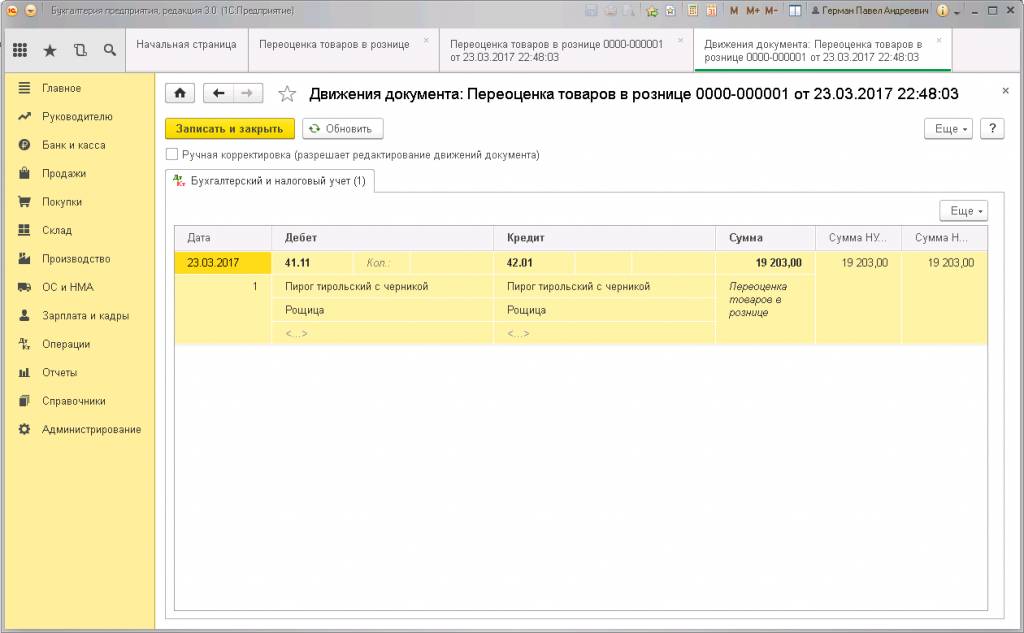The height and width of the screenshot is (633, 1024).
Task: Toggle the window layout panels icon
Action: [795, 10]
